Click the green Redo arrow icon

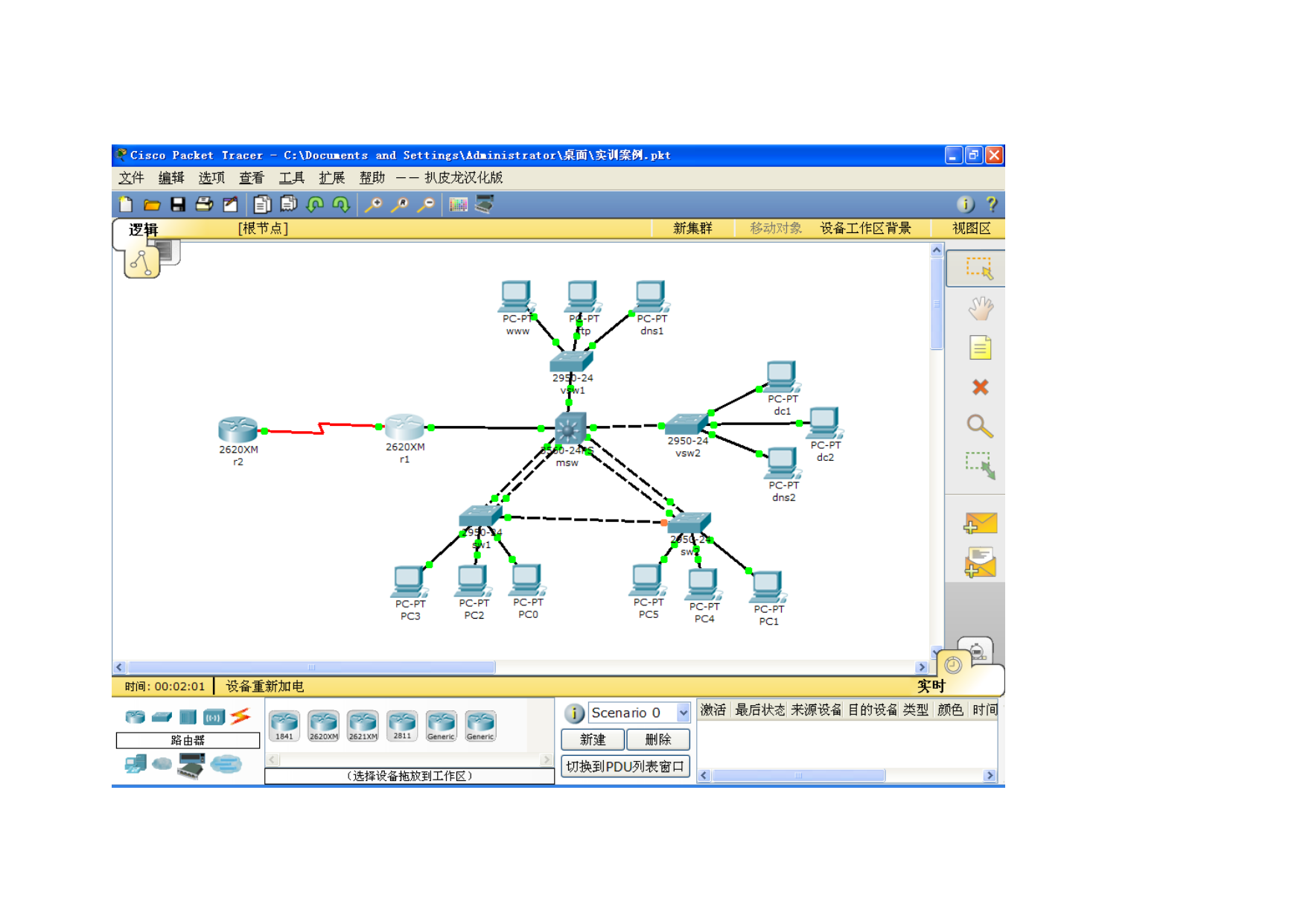pyautogui.click(x=341, y=205)
